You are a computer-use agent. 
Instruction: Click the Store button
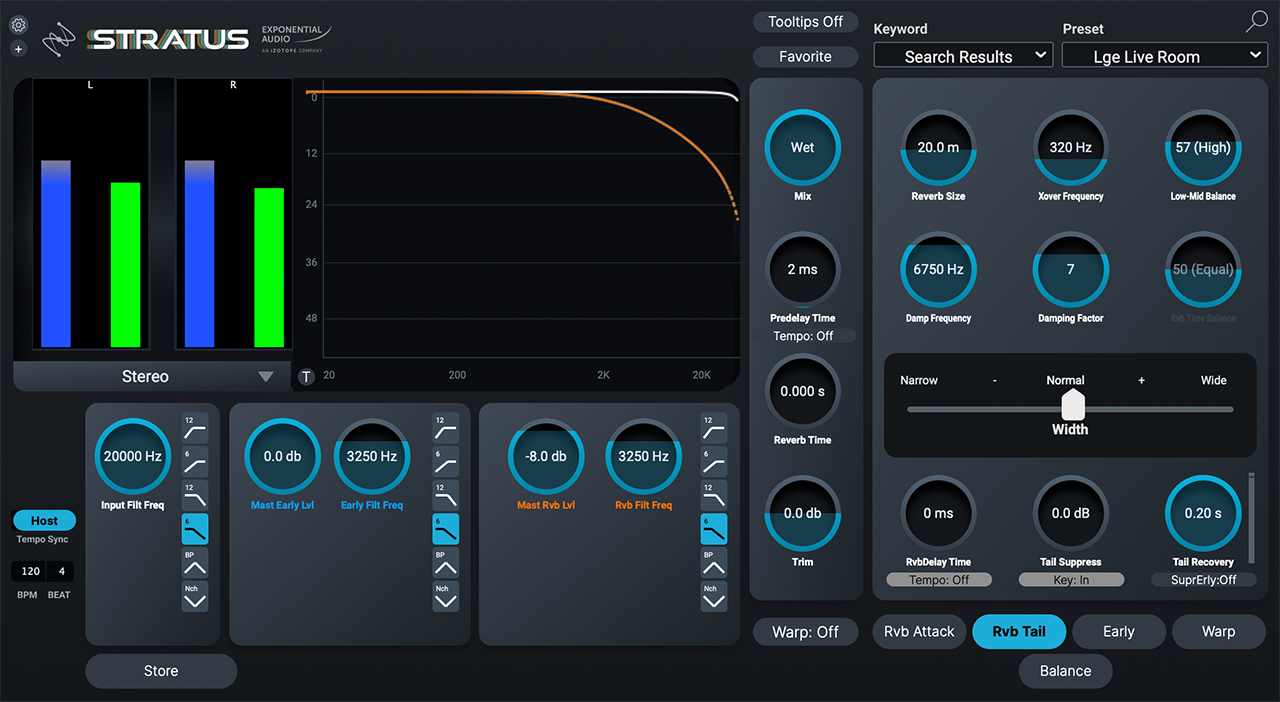click(x=161, y=671)
